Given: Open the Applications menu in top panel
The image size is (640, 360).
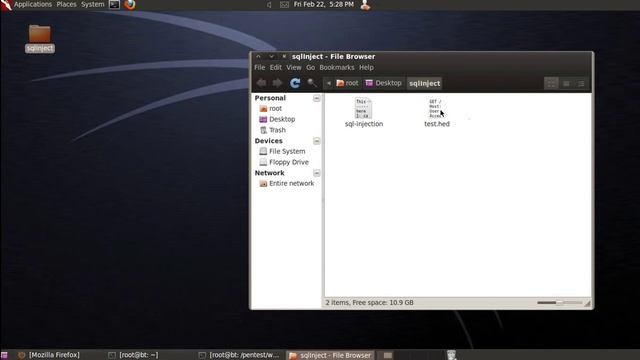Looking at the screenshot, I should (33, 4).
